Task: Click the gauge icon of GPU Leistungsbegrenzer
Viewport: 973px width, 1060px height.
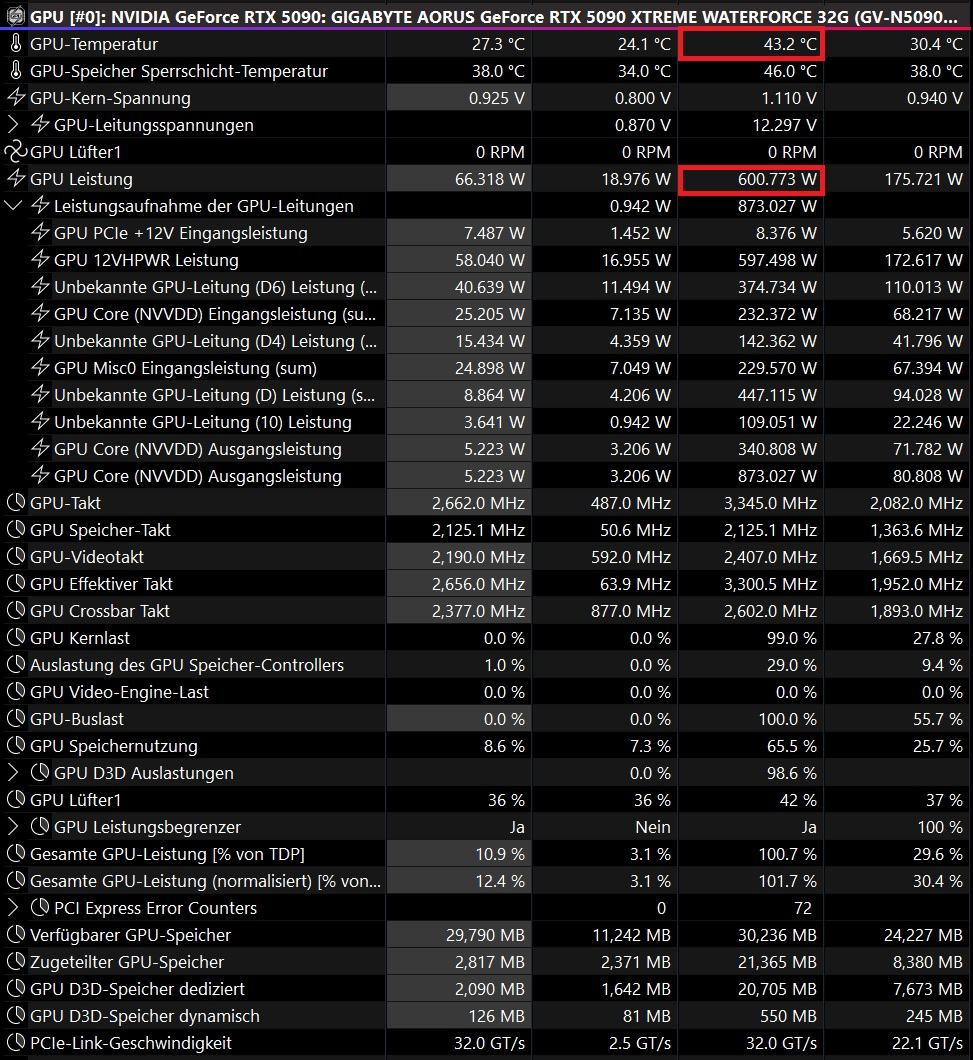Action: coord(40,827)
